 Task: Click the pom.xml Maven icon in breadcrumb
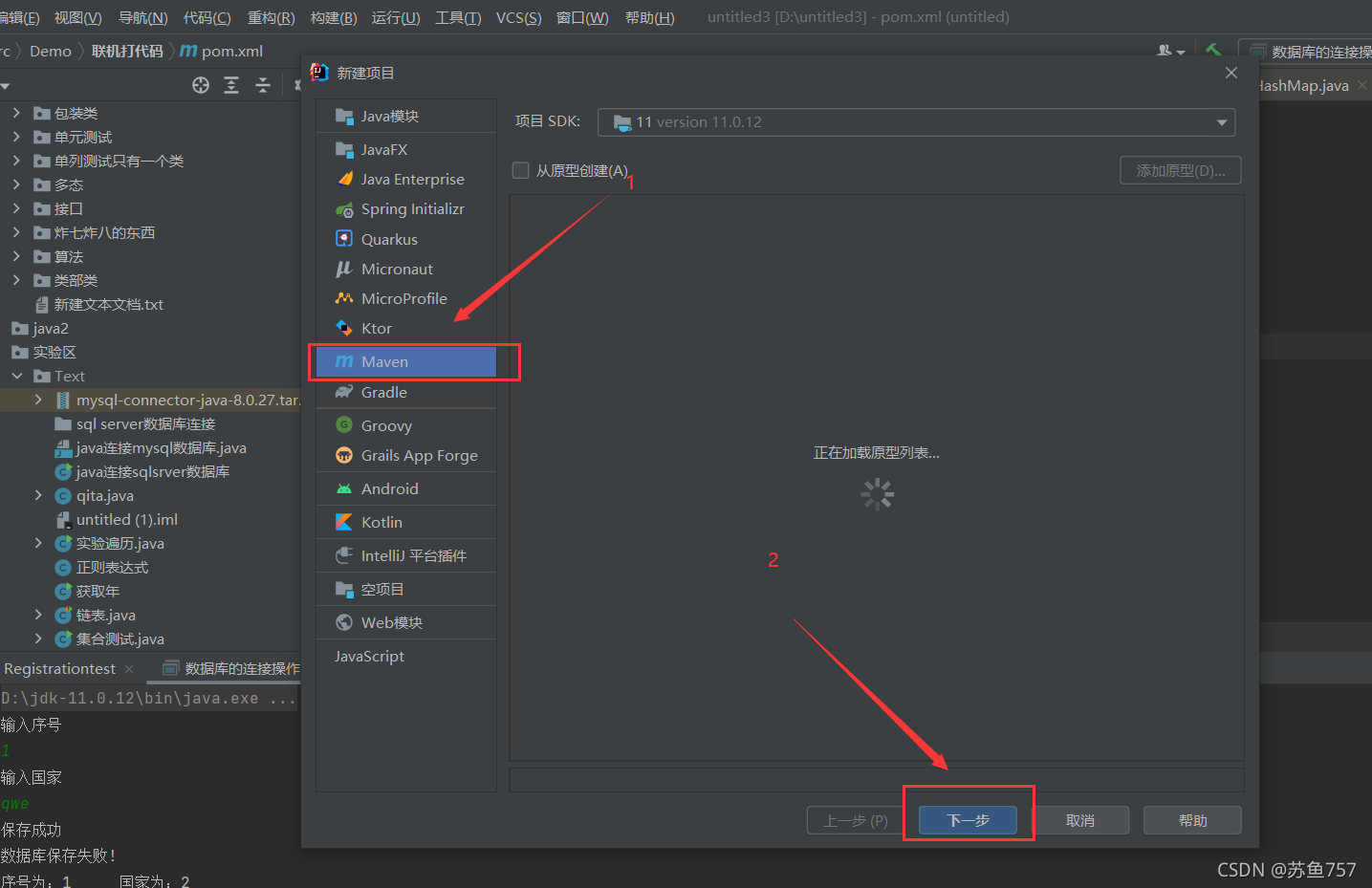(188, 51)
